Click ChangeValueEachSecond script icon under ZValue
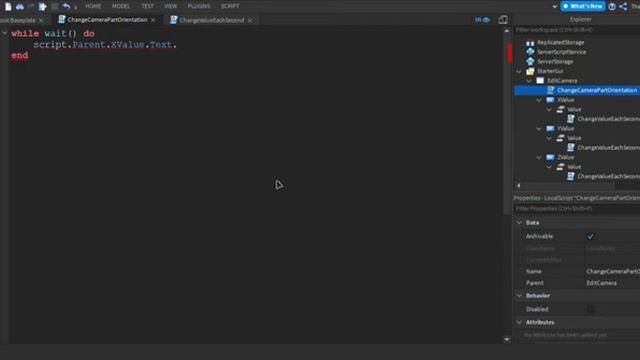The image size is (640, 360). click(x=571, y=176)
